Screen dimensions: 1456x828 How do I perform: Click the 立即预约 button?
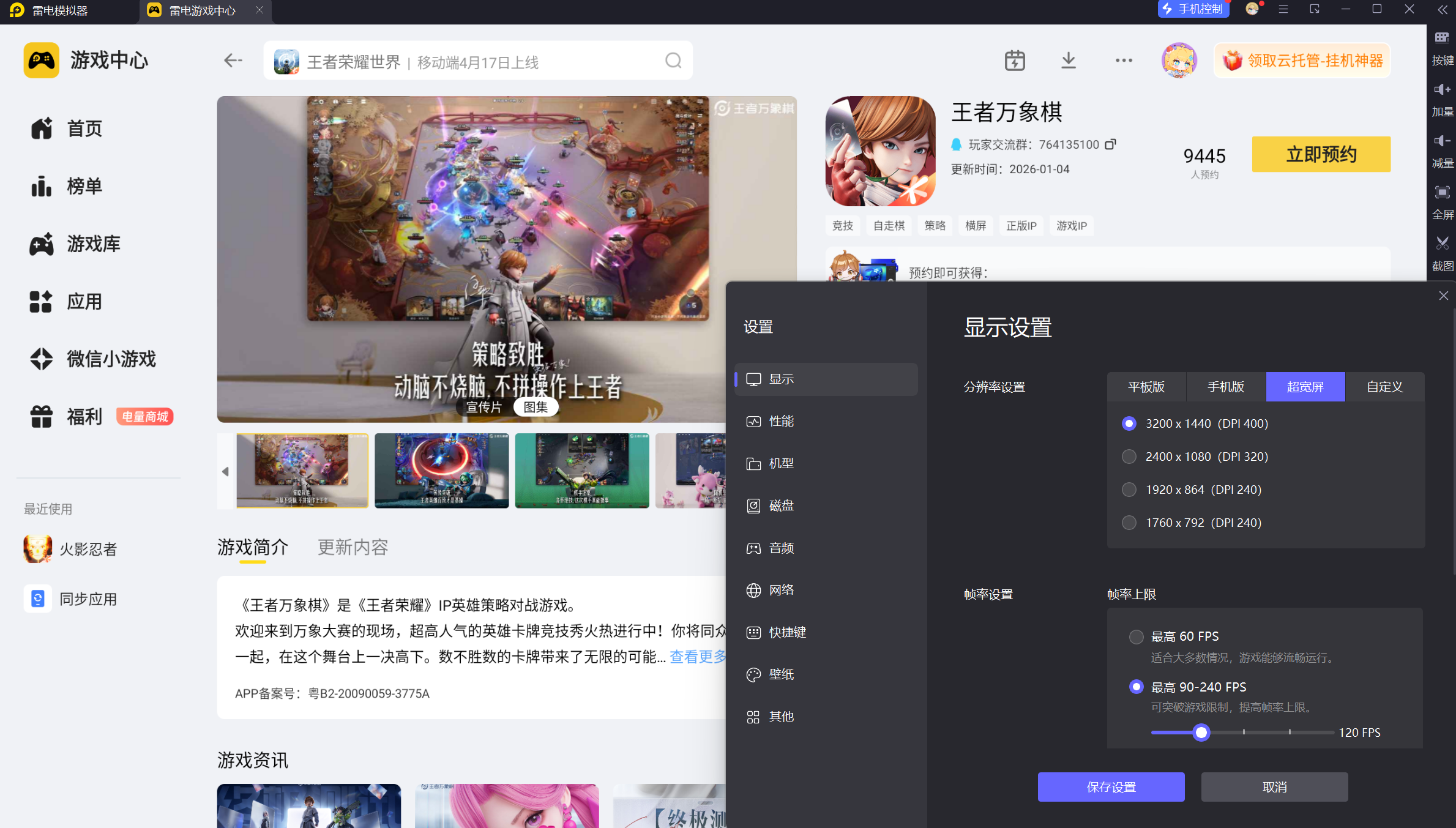point(1321,154)
